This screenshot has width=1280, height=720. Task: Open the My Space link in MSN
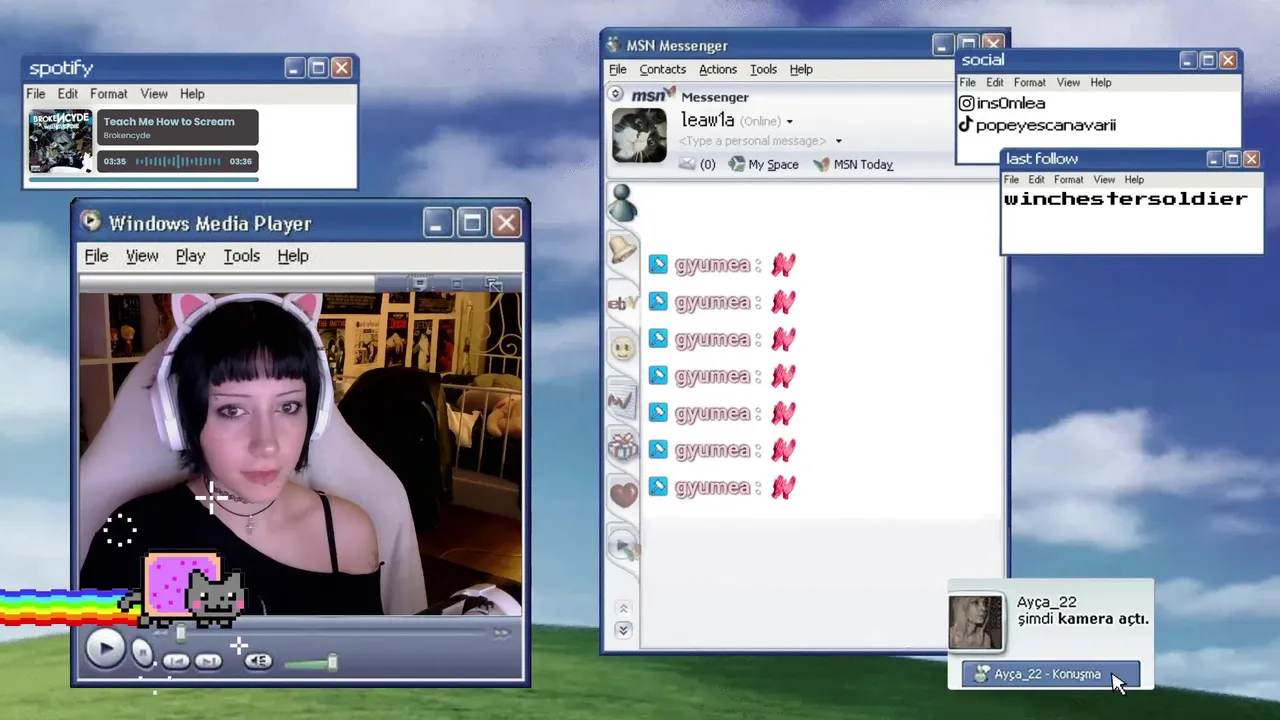point(763,164)
